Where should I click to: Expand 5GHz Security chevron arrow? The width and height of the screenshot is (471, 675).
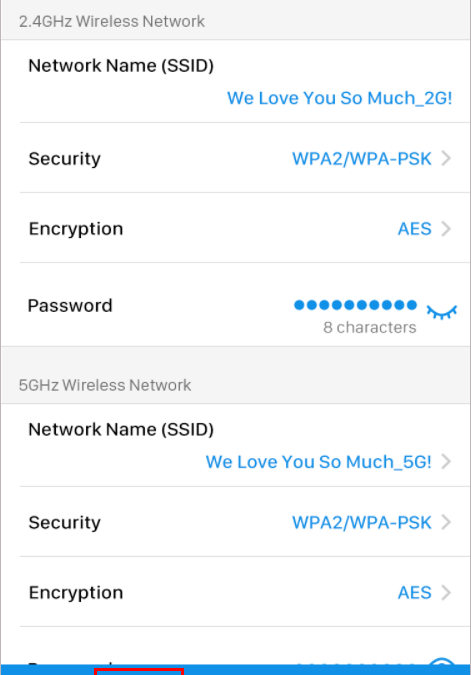[446, 522]
